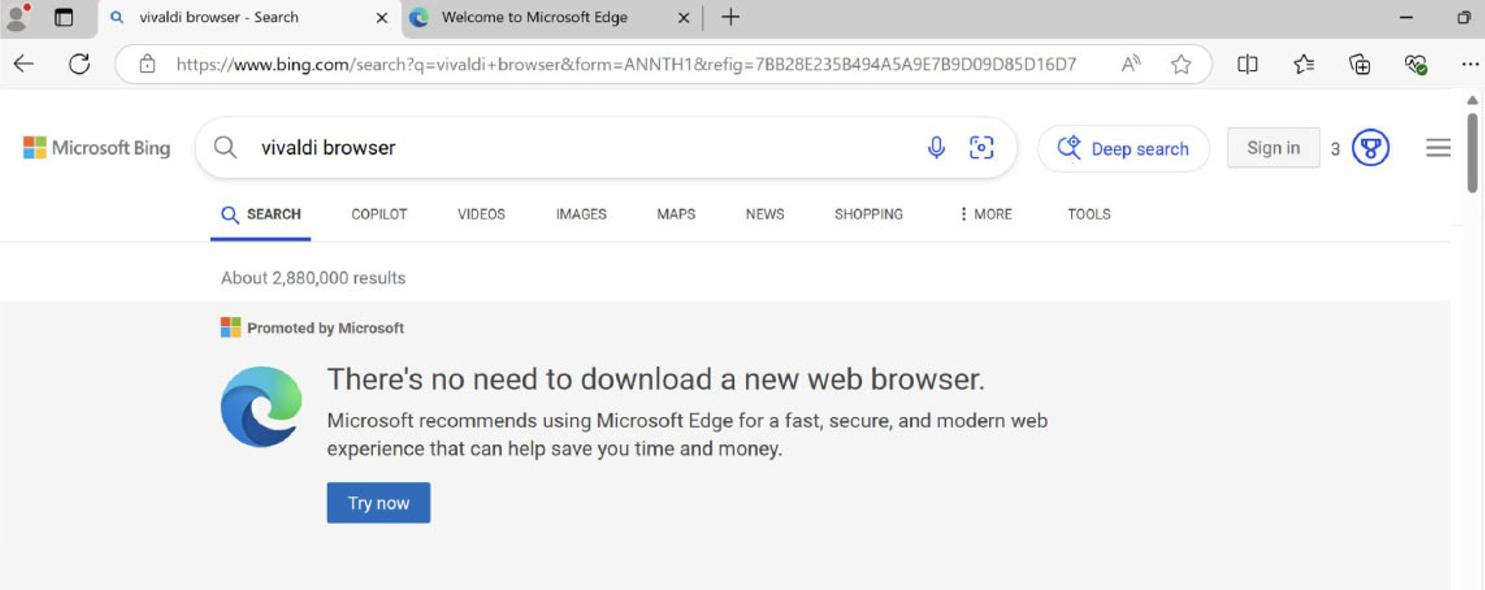Select the SEARCH tab
1485x590 pixels.
[x=260, y=214]
